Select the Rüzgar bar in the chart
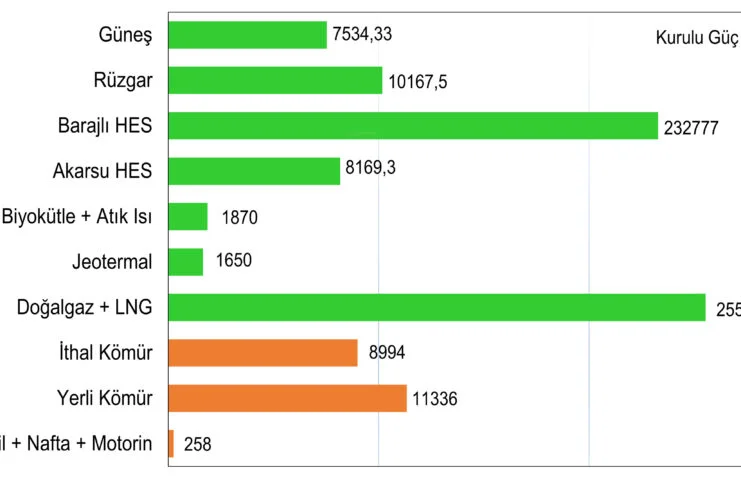This screenshot has height=486, width=741. (275, 80)
